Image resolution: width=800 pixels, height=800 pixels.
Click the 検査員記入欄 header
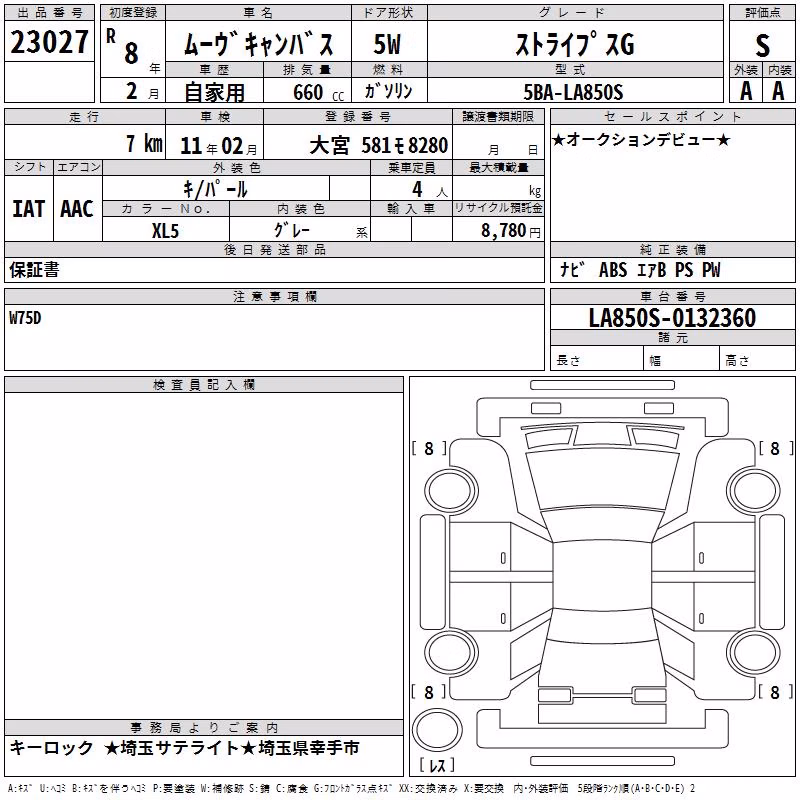[204, 385]
